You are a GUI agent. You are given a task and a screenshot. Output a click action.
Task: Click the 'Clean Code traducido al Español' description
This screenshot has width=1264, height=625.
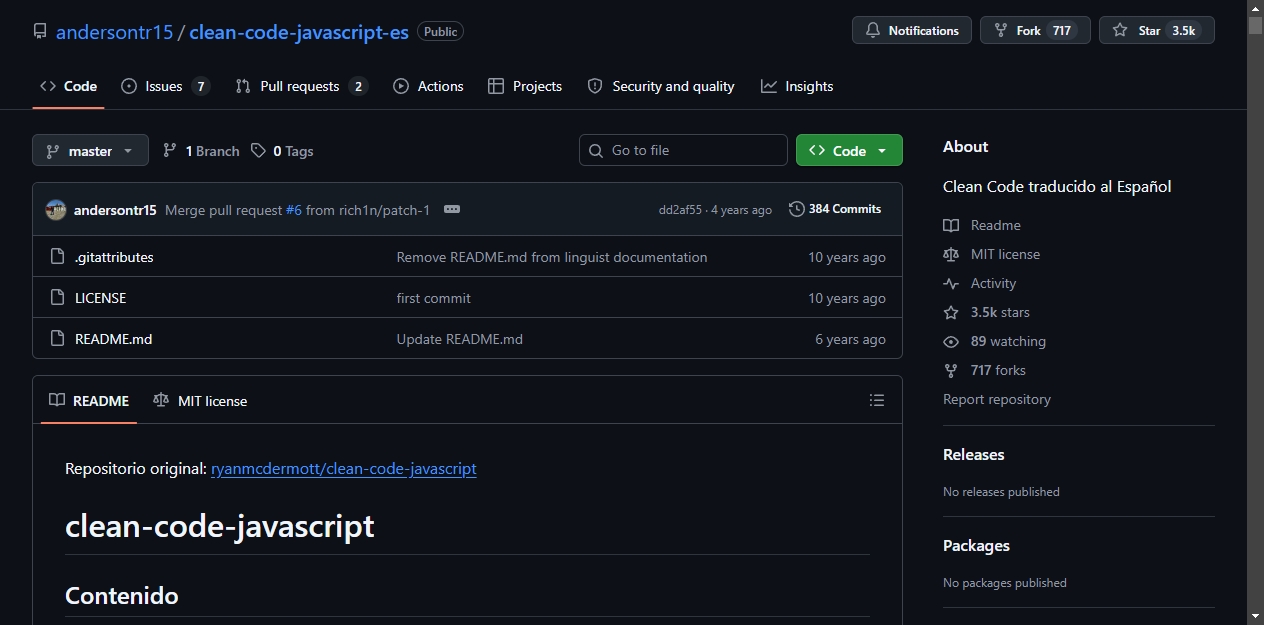pos(1057,186)
